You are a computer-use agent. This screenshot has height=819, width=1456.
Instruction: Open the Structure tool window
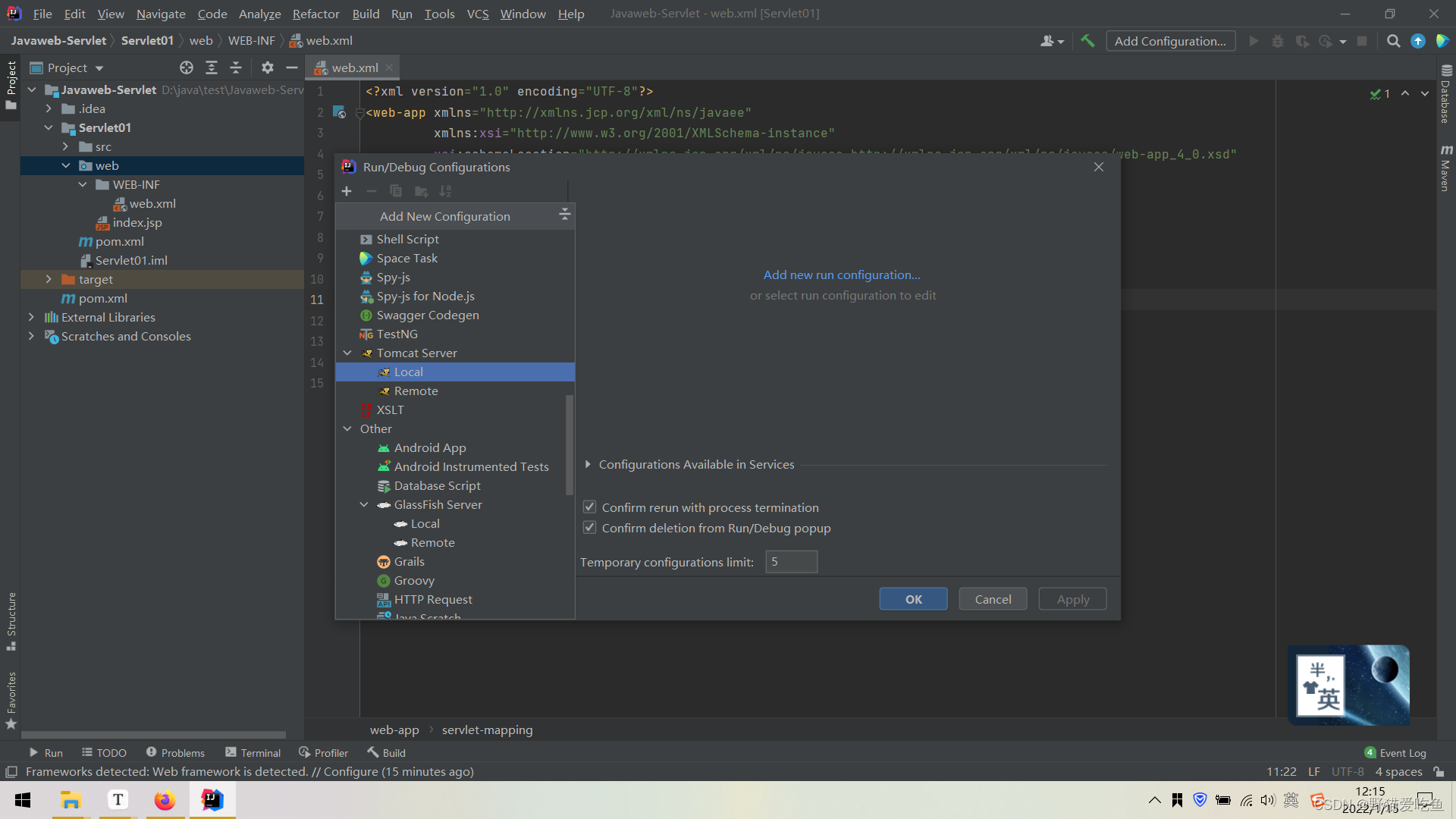point(11,620)
